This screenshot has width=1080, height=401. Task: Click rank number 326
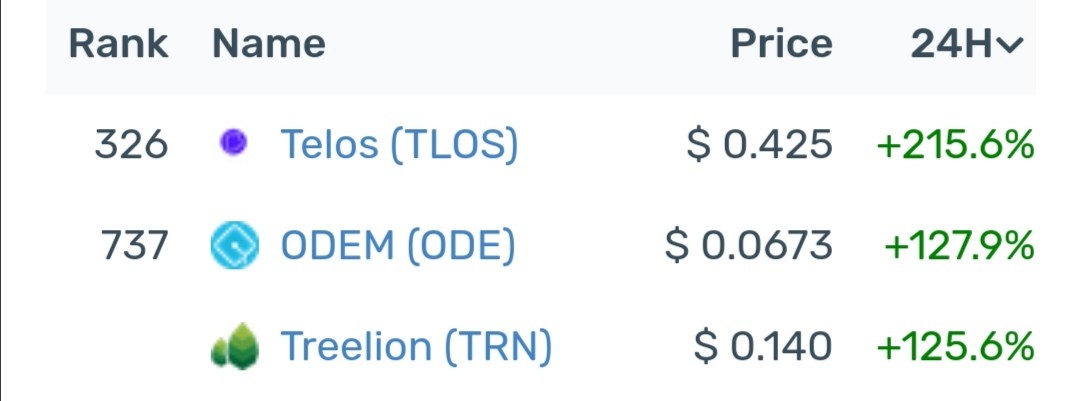[x=131, y=145]
